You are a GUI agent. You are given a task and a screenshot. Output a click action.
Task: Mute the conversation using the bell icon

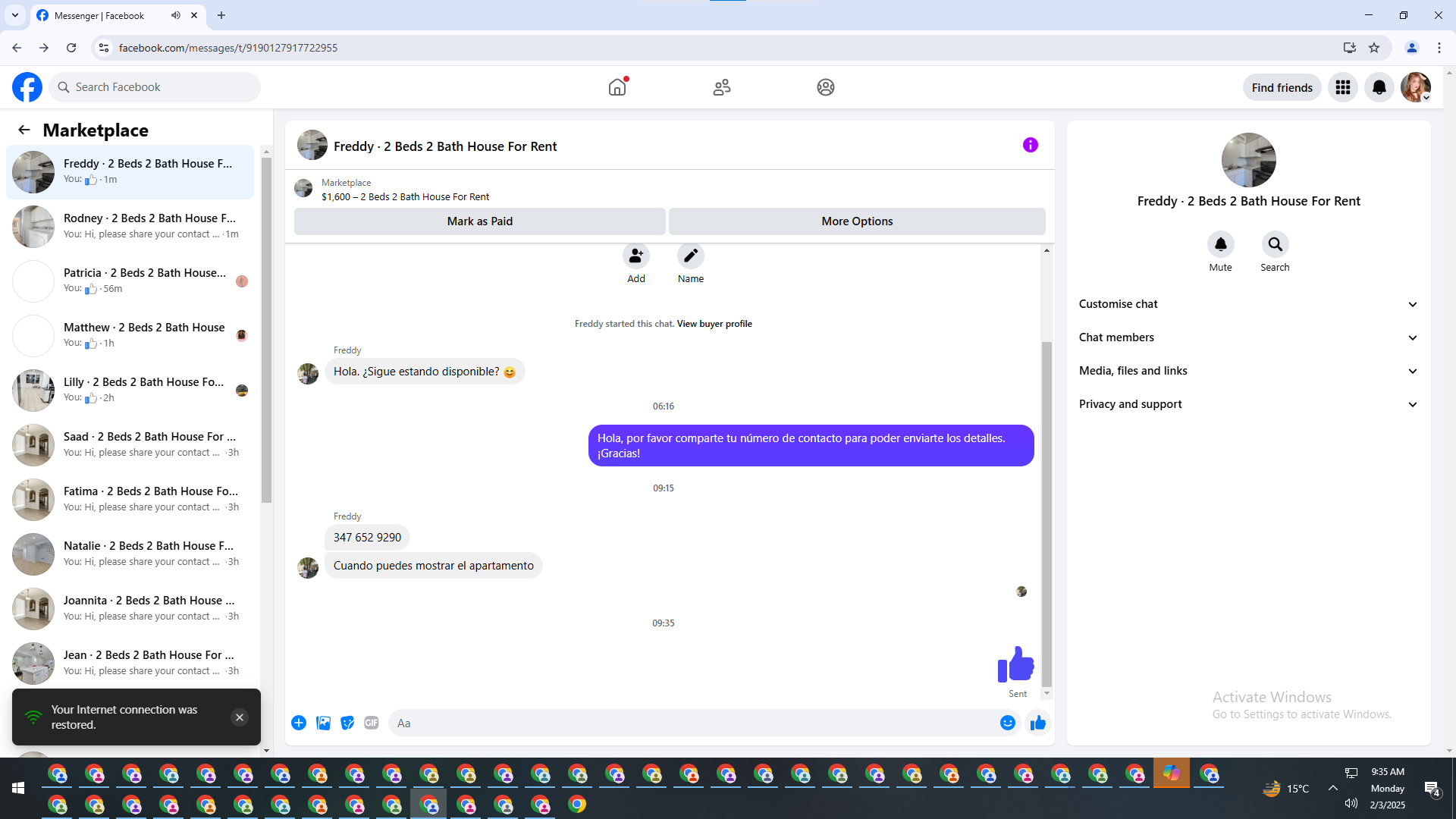[1221, 244]
